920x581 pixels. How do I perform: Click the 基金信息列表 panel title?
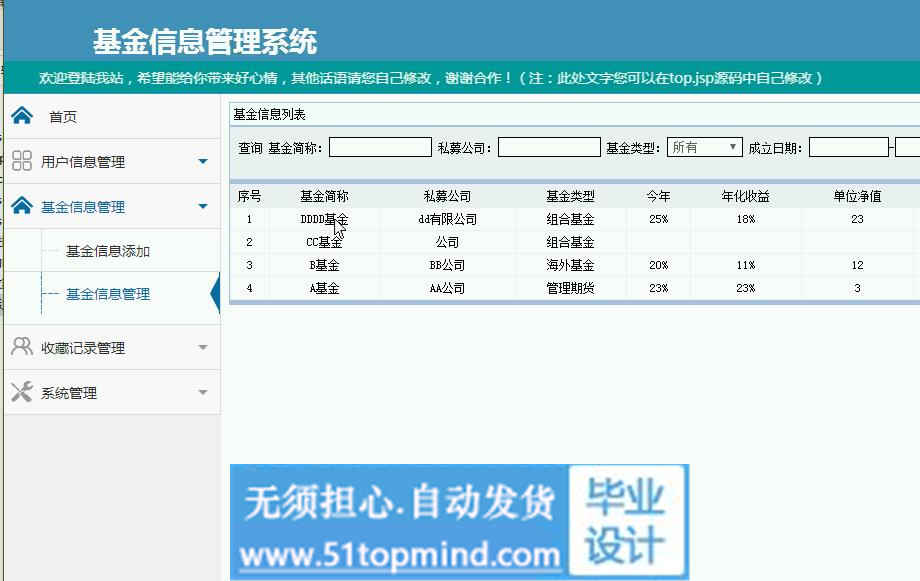pos(269,114)
